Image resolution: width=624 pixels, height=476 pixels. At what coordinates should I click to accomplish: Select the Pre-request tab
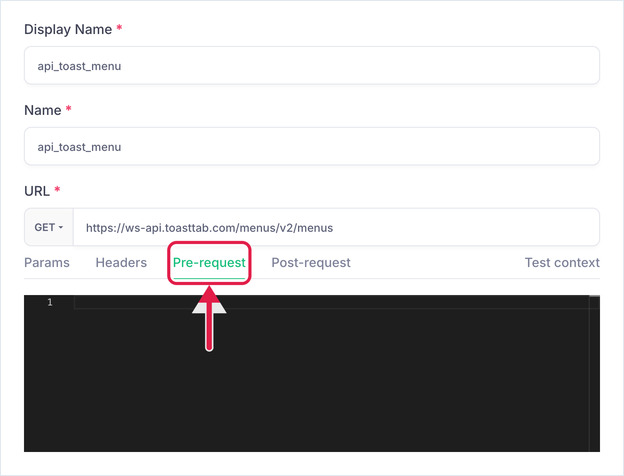coord(209,263)
